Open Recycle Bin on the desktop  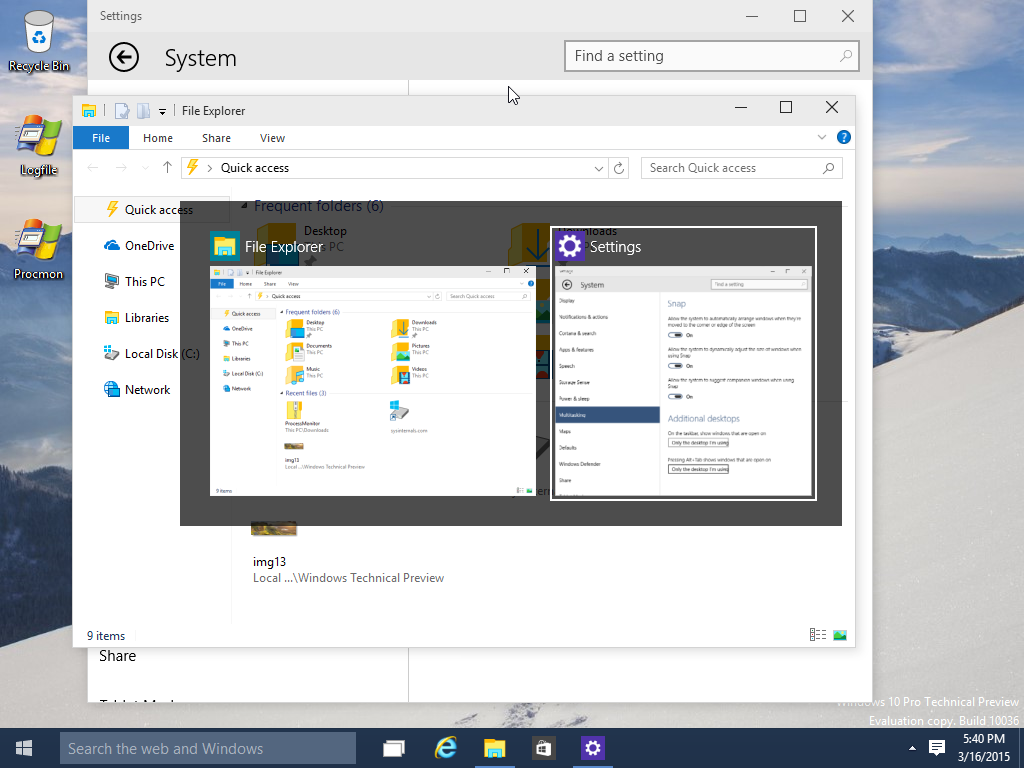(39, 40)
